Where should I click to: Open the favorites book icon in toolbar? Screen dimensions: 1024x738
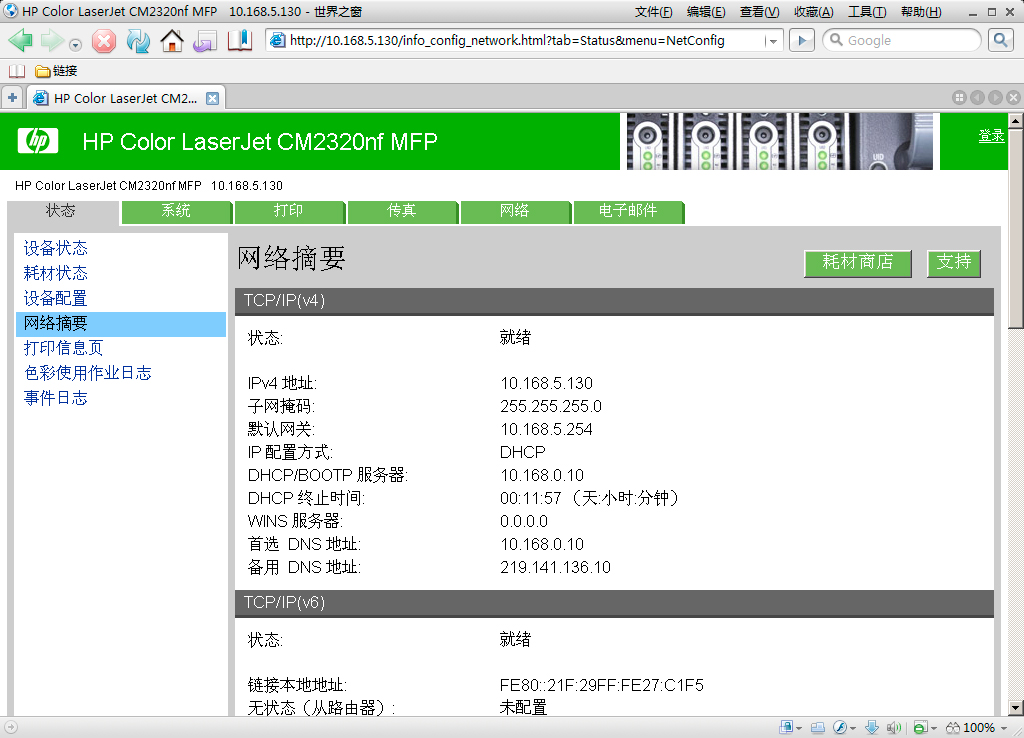pyautogui.click(x=240, y=41)
